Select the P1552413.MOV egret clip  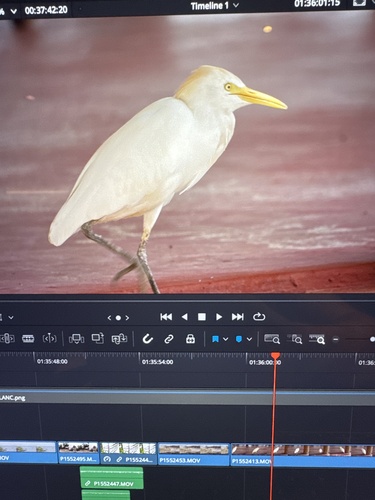(303, 455)
